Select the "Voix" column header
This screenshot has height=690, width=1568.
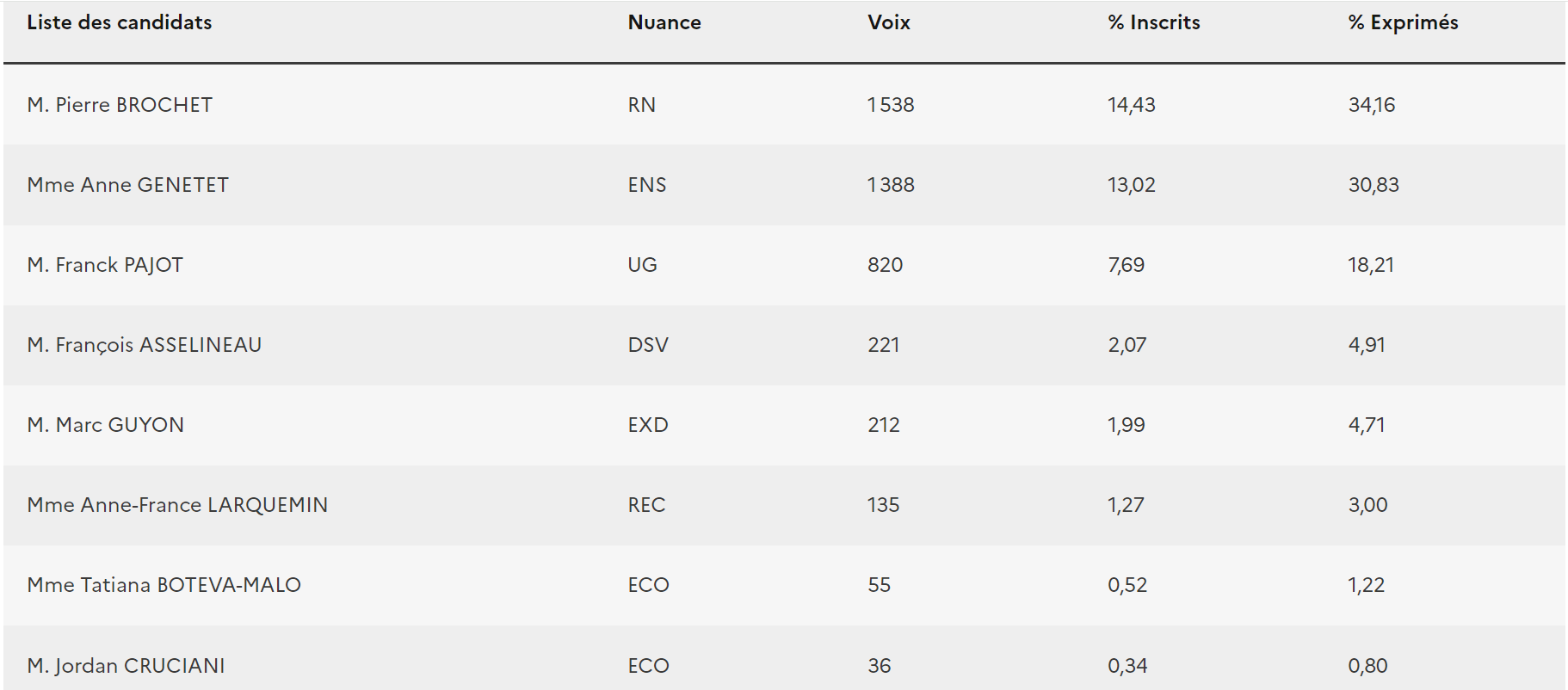pos(888,23)
